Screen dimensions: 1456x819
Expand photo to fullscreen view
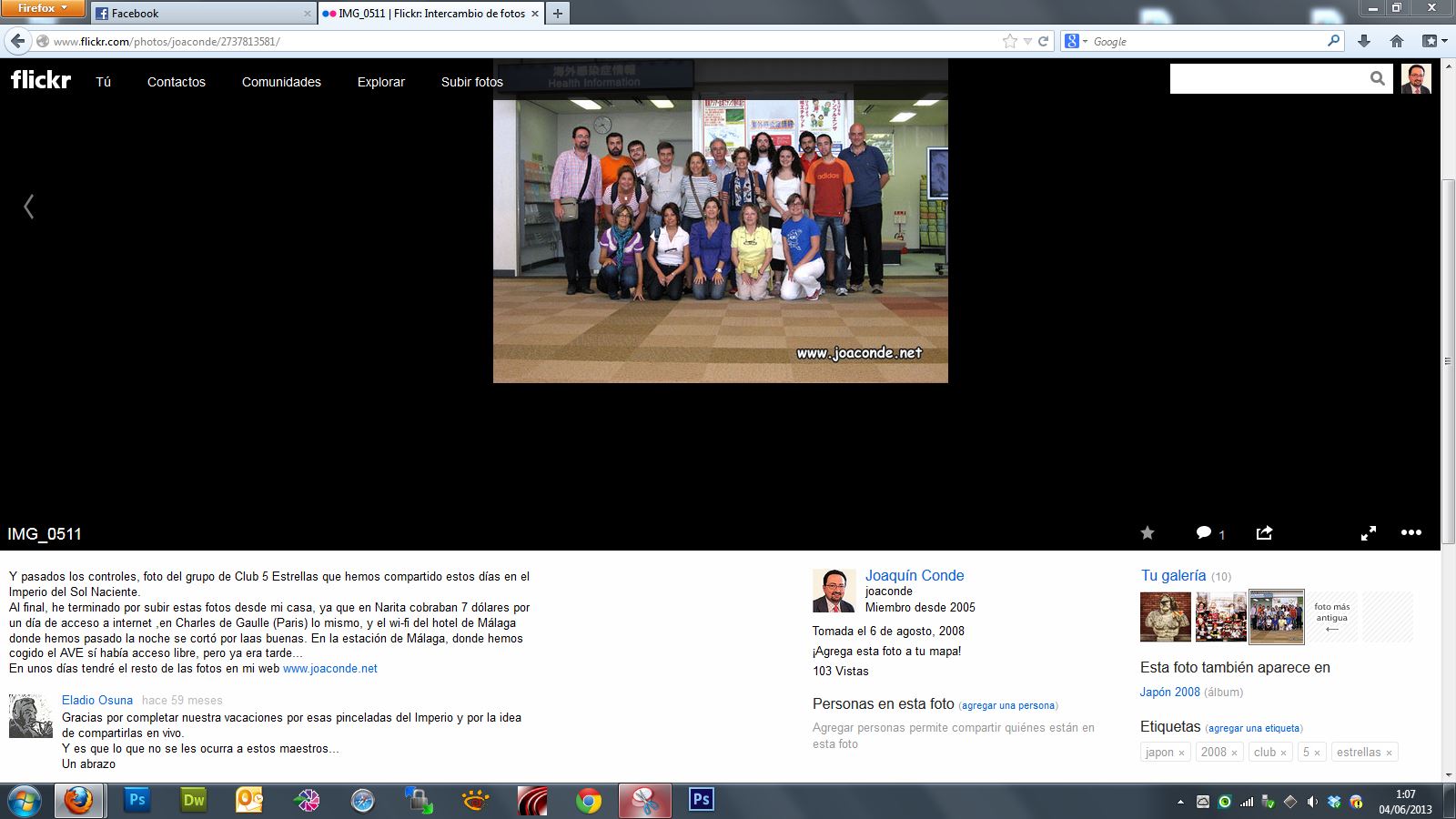click(1368, 533)
